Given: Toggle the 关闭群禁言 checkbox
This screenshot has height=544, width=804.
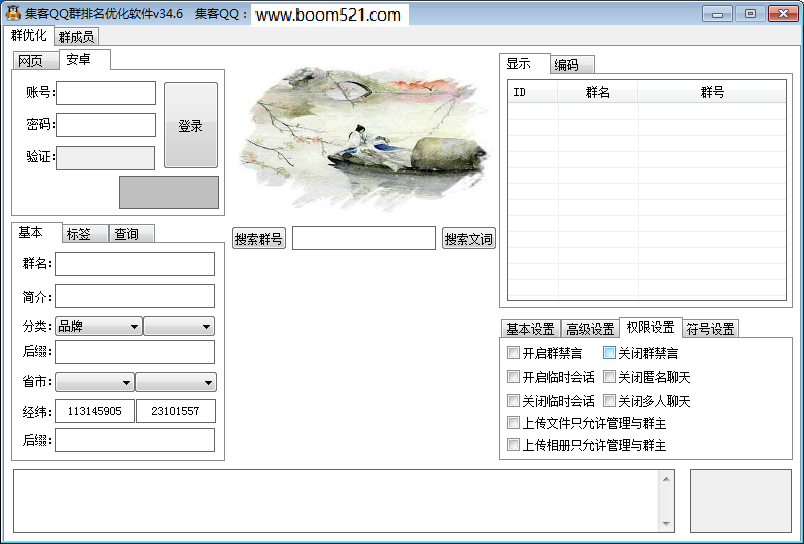Looking at the screenshot, I should (609, 353).
